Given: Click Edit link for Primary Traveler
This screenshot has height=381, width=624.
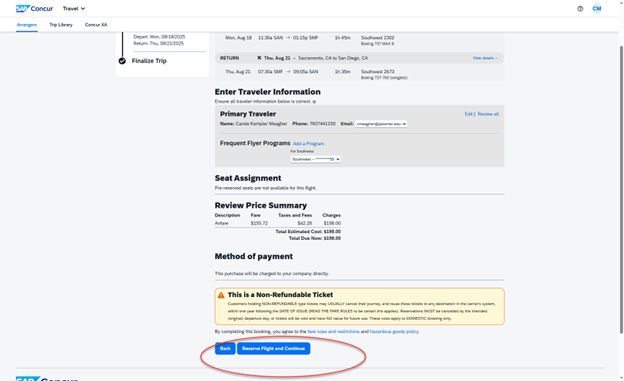Looking at the screenshot, I should [468, 114].
